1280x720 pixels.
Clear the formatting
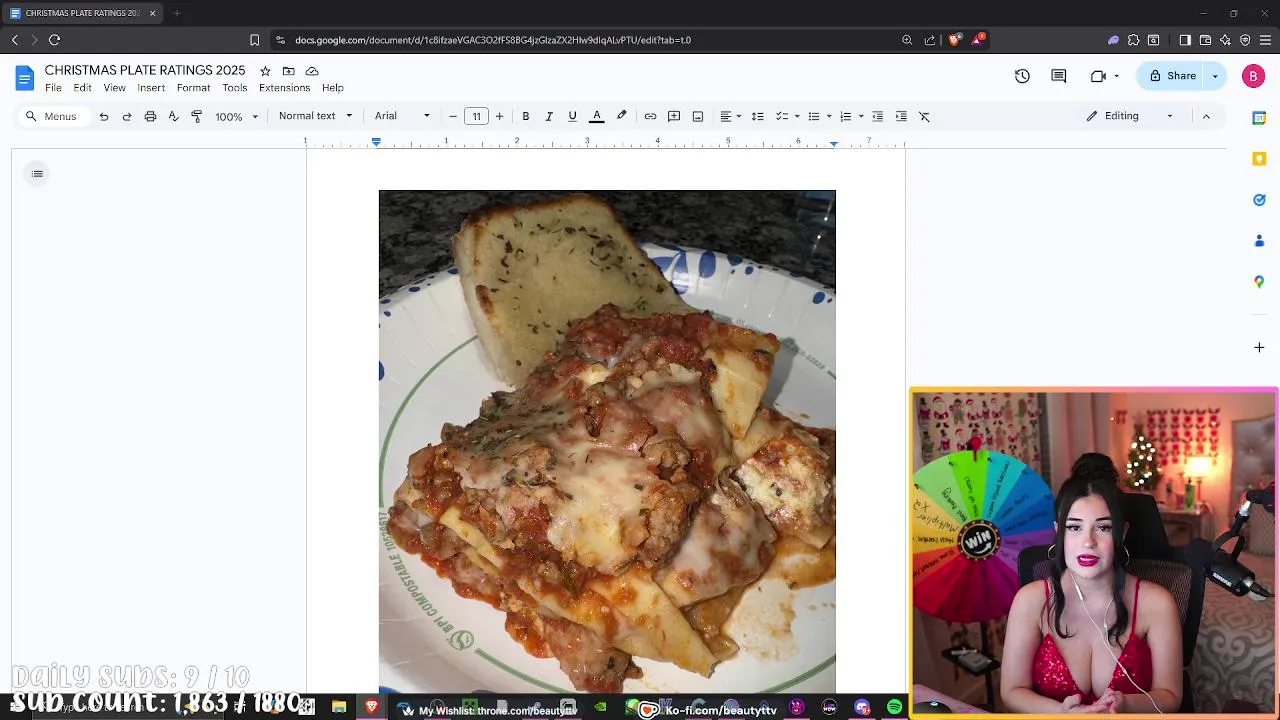(924, 116)
